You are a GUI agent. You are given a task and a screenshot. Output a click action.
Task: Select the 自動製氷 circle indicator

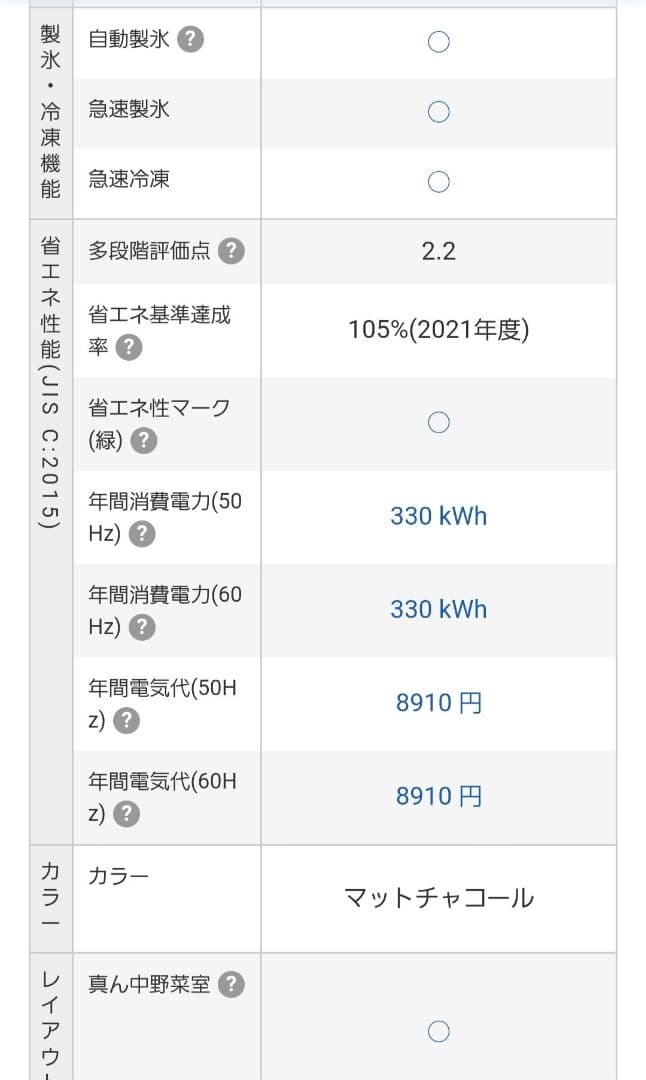[x=437, y=41]
